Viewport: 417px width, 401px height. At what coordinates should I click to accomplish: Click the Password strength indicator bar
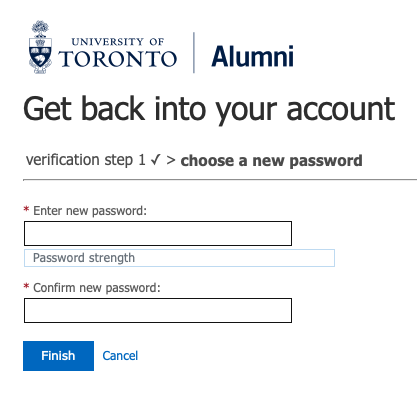[x=179, y=258]
